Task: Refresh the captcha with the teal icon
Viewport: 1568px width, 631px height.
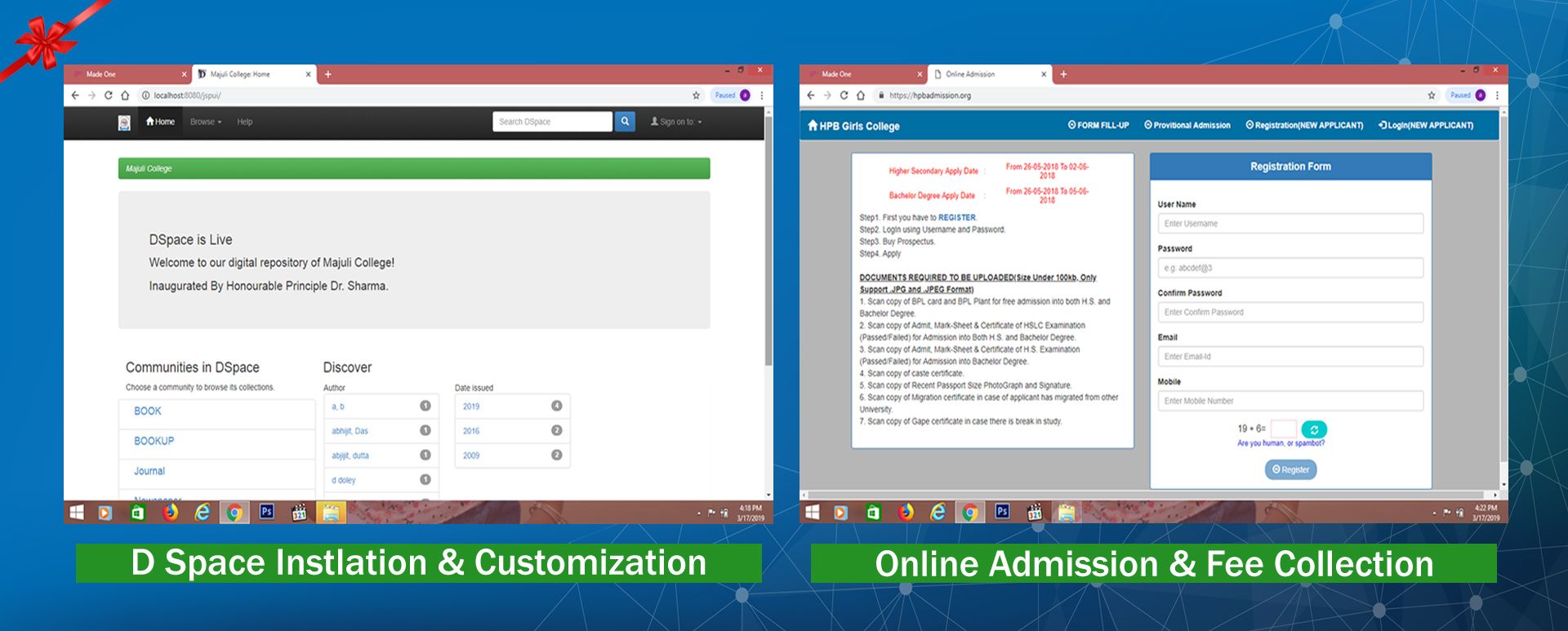Action: [x=1314, y=429]
